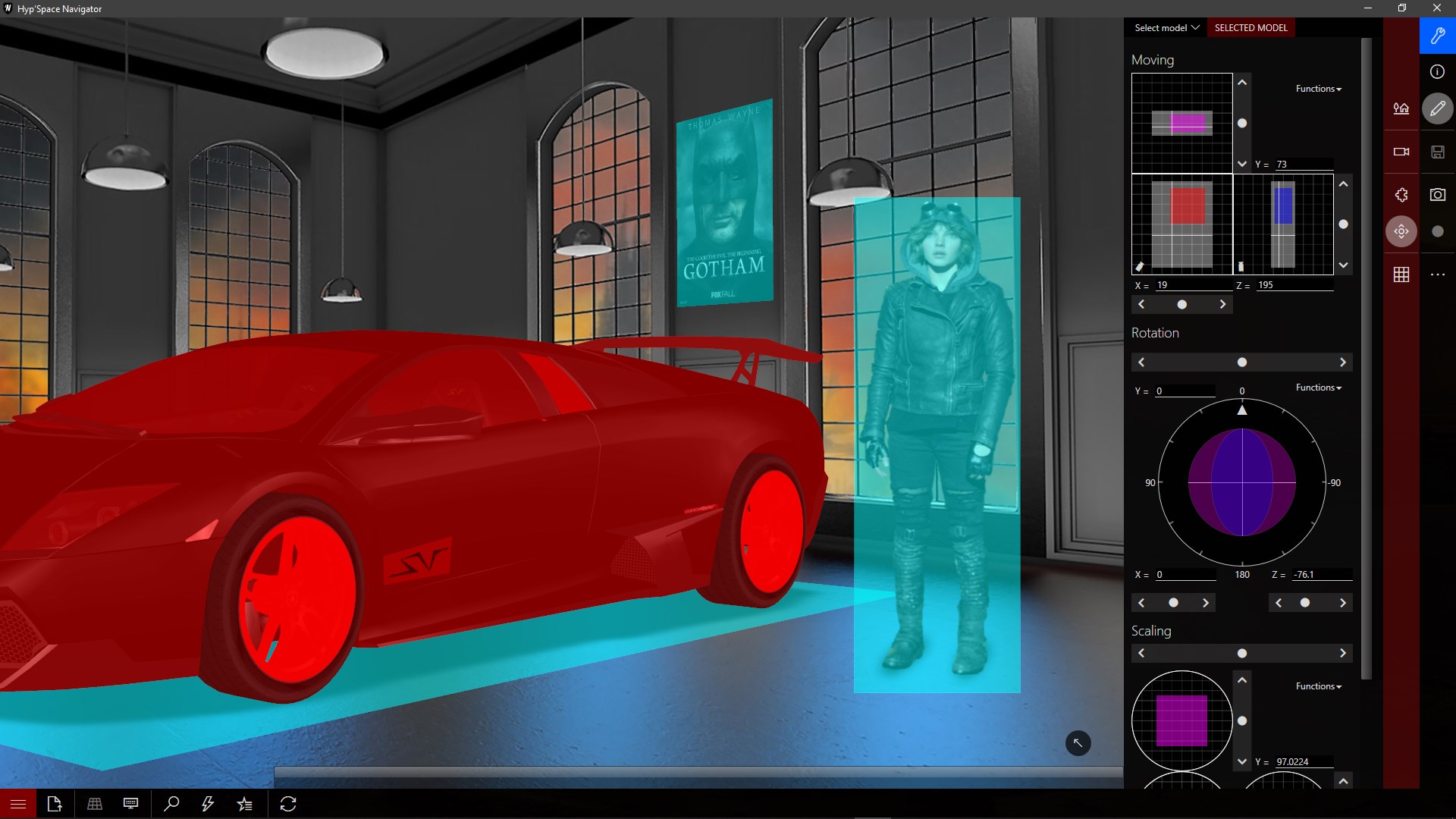The image size is (1456, 819).
Task: Expand Functions dropdown in Rotation section
Action: pyautogui.click(x=1318, y=388)
